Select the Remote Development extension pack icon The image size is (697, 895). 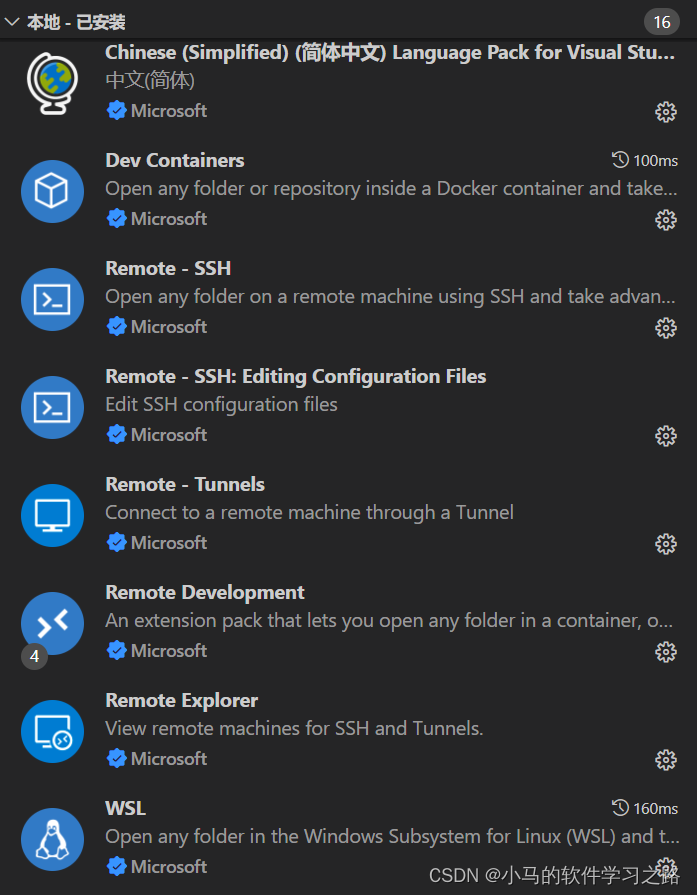pos(52,623)
